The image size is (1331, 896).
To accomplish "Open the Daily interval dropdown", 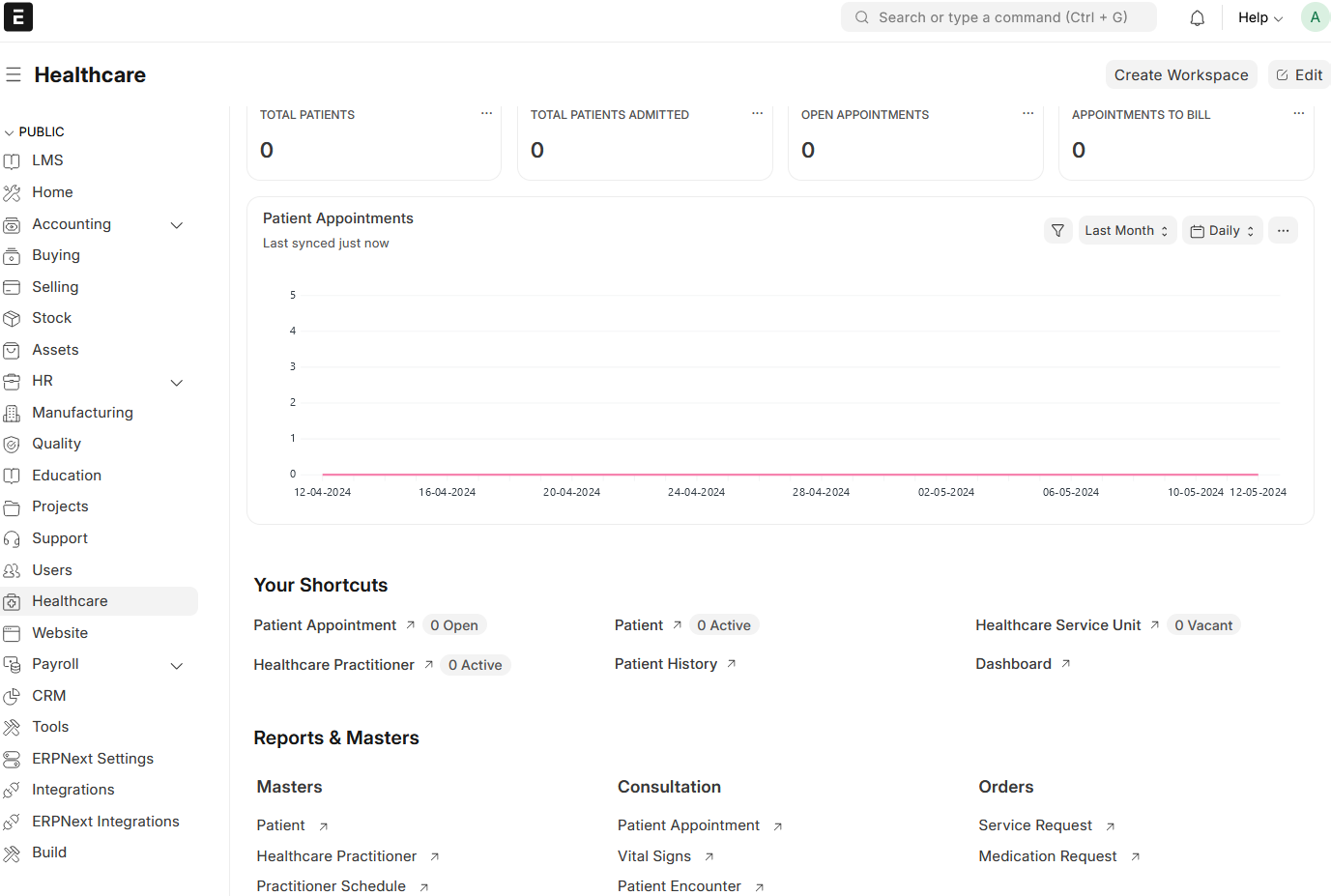I will 1222,230.
